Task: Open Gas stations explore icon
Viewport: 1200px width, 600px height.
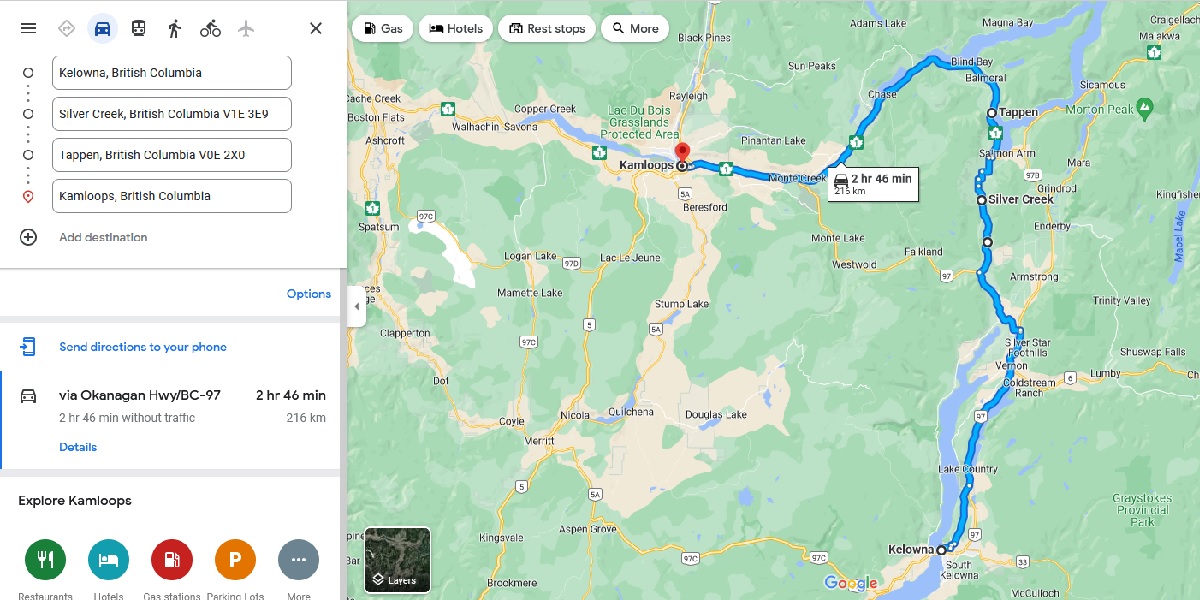Action: click(x=171, y=560)
